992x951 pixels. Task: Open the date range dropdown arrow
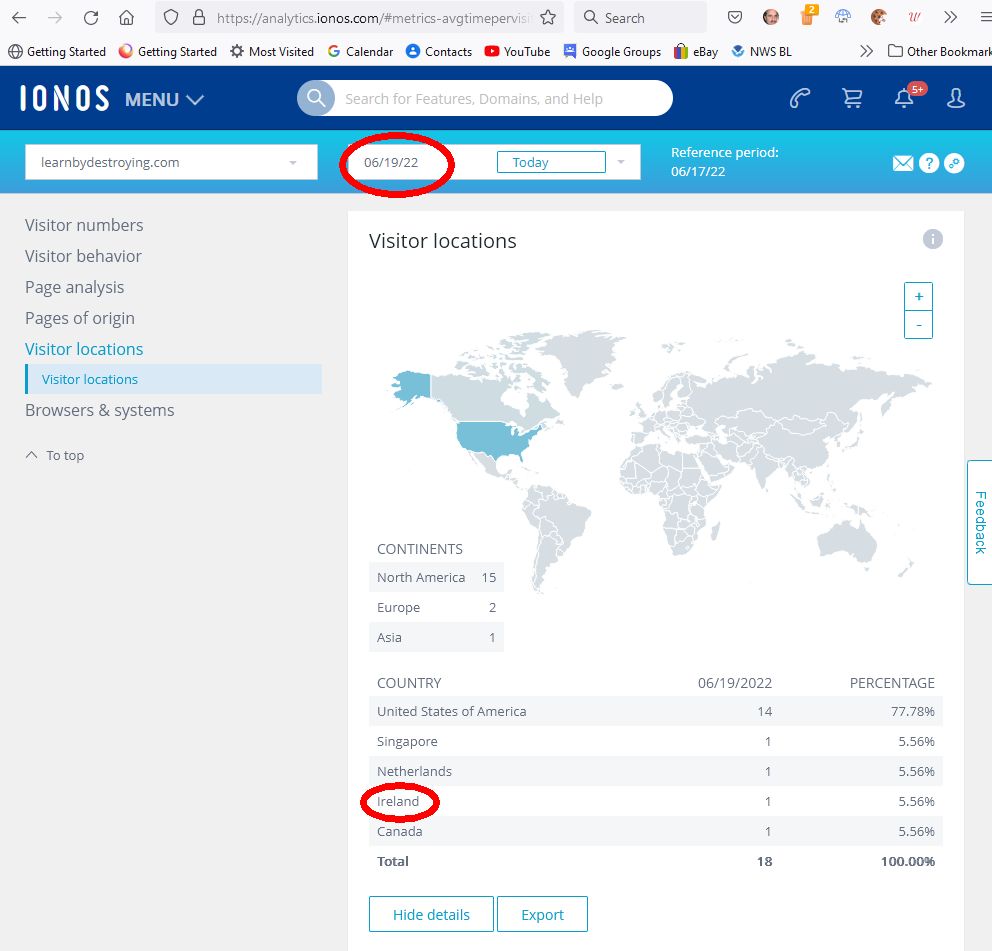[621, 163]
